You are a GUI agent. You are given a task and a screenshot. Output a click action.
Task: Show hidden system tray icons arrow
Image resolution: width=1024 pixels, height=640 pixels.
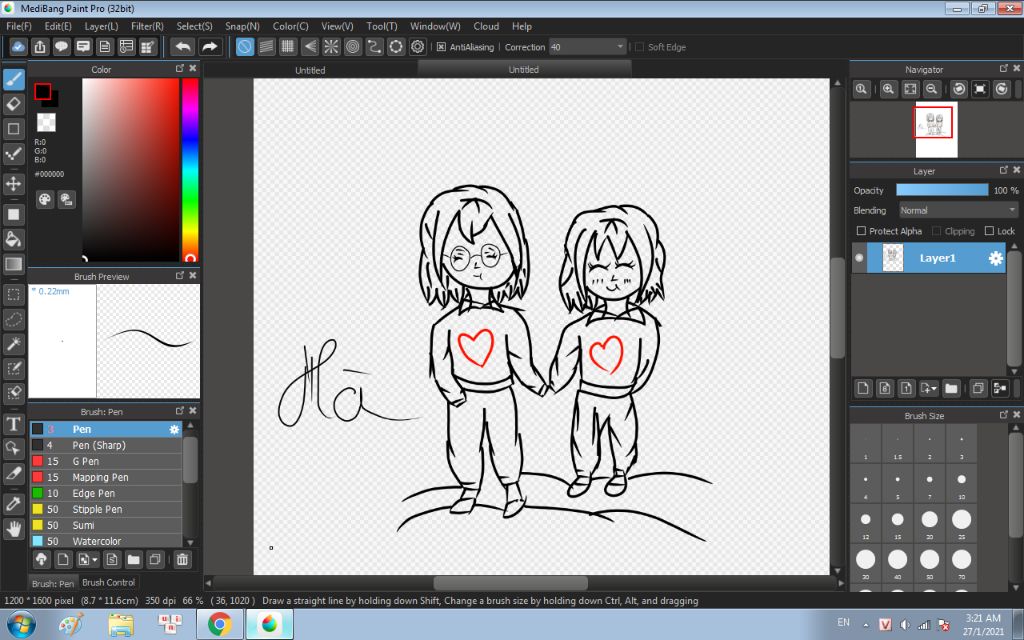(866, 624)
